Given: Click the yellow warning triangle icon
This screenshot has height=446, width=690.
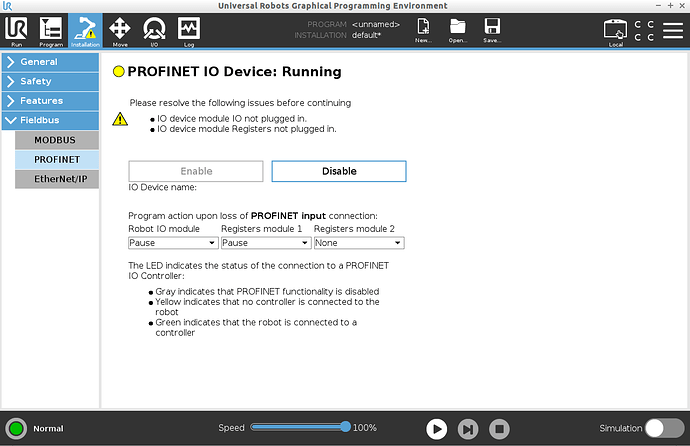Looking at the screenshot, I should 120,119.
